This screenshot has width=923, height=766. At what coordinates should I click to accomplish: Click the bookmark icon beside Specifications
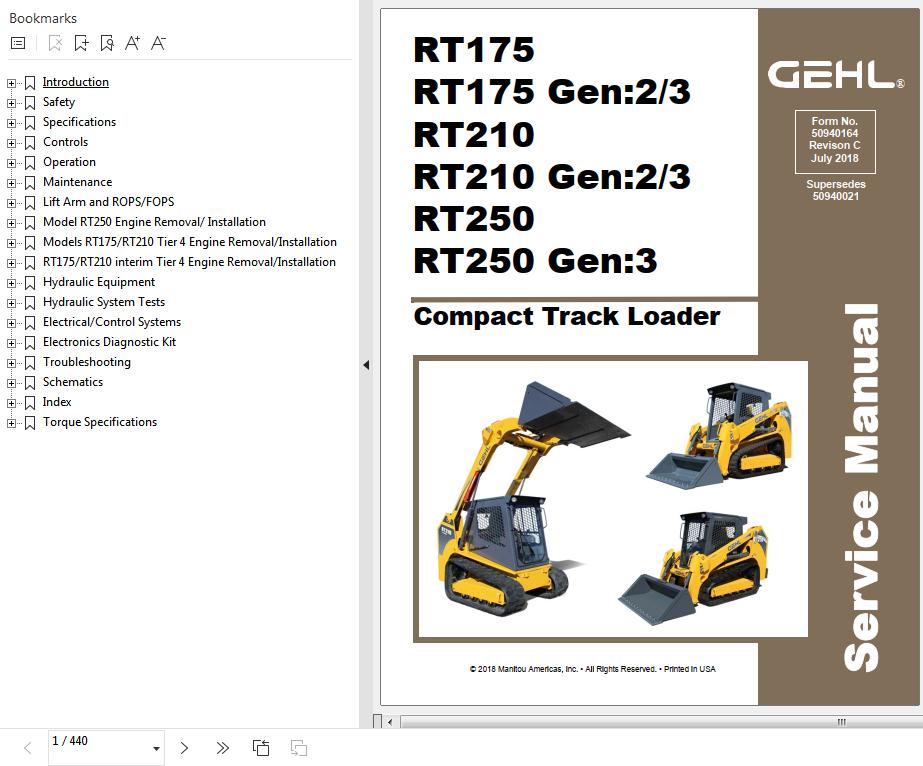pyautogui.click(x=30, y=123)
